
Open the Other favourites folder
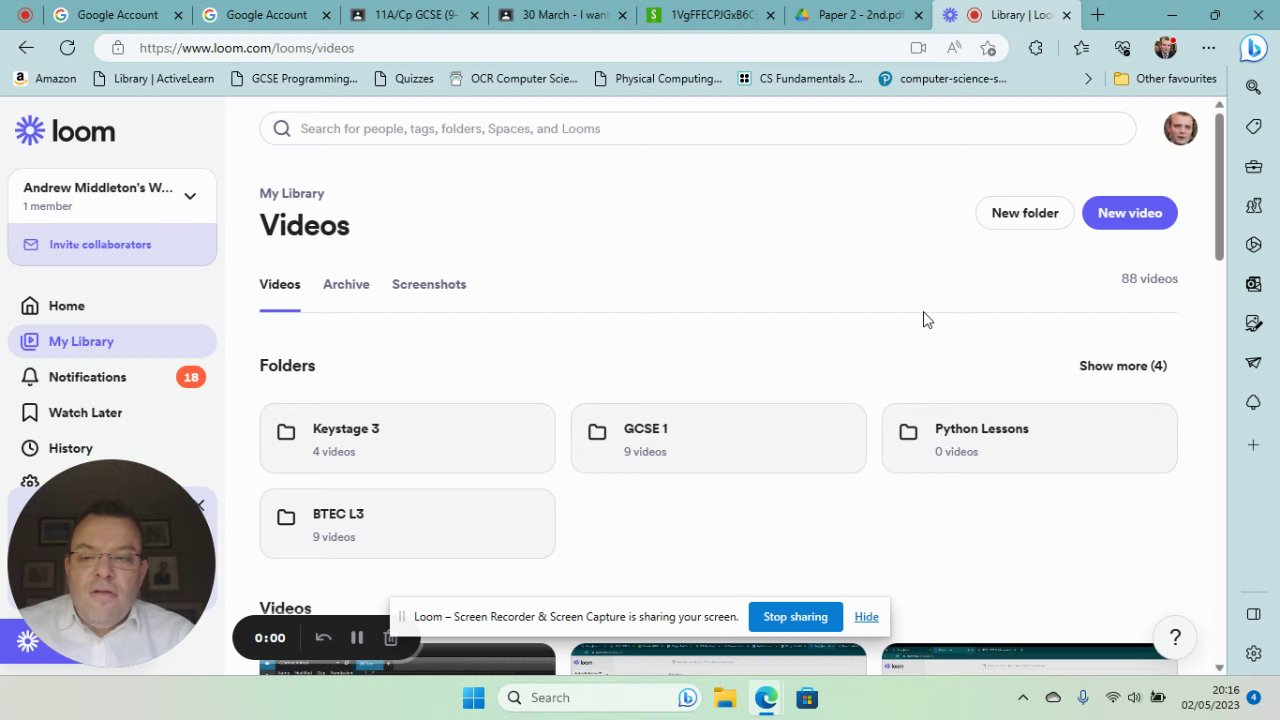pos(1165,79)
